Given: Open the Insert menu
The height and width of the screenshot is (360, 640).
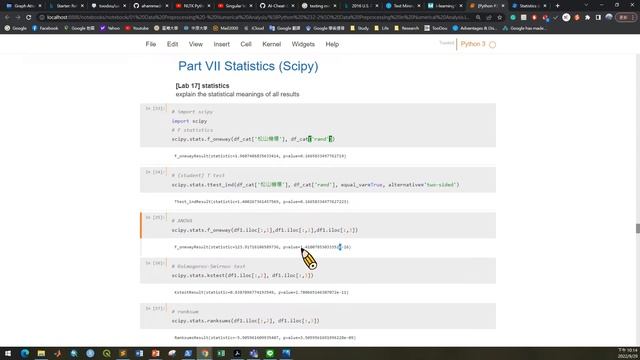Looking at the screenshot, I should pos(222,44).
